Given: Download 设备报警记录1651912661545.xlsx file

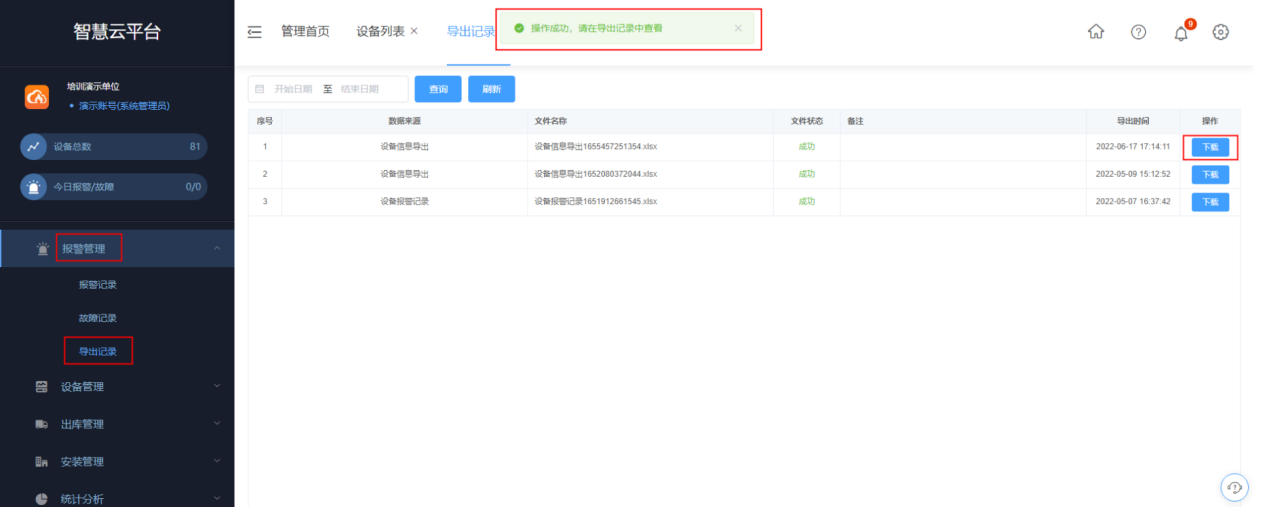Looking at the screenshot, I should [1210, 202].
